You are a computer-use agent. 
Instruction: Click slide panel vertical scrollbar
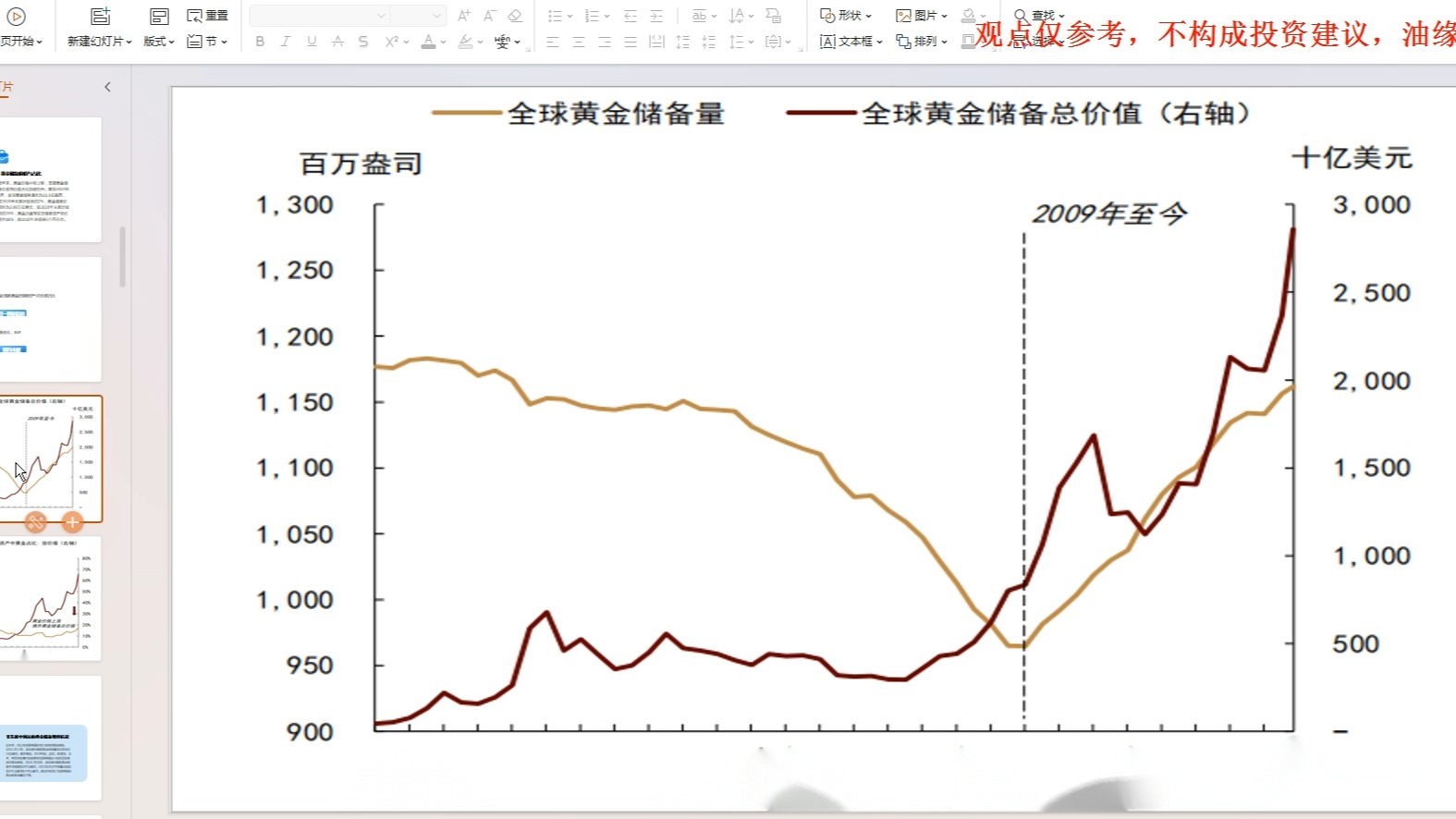[x=122, y=257]
